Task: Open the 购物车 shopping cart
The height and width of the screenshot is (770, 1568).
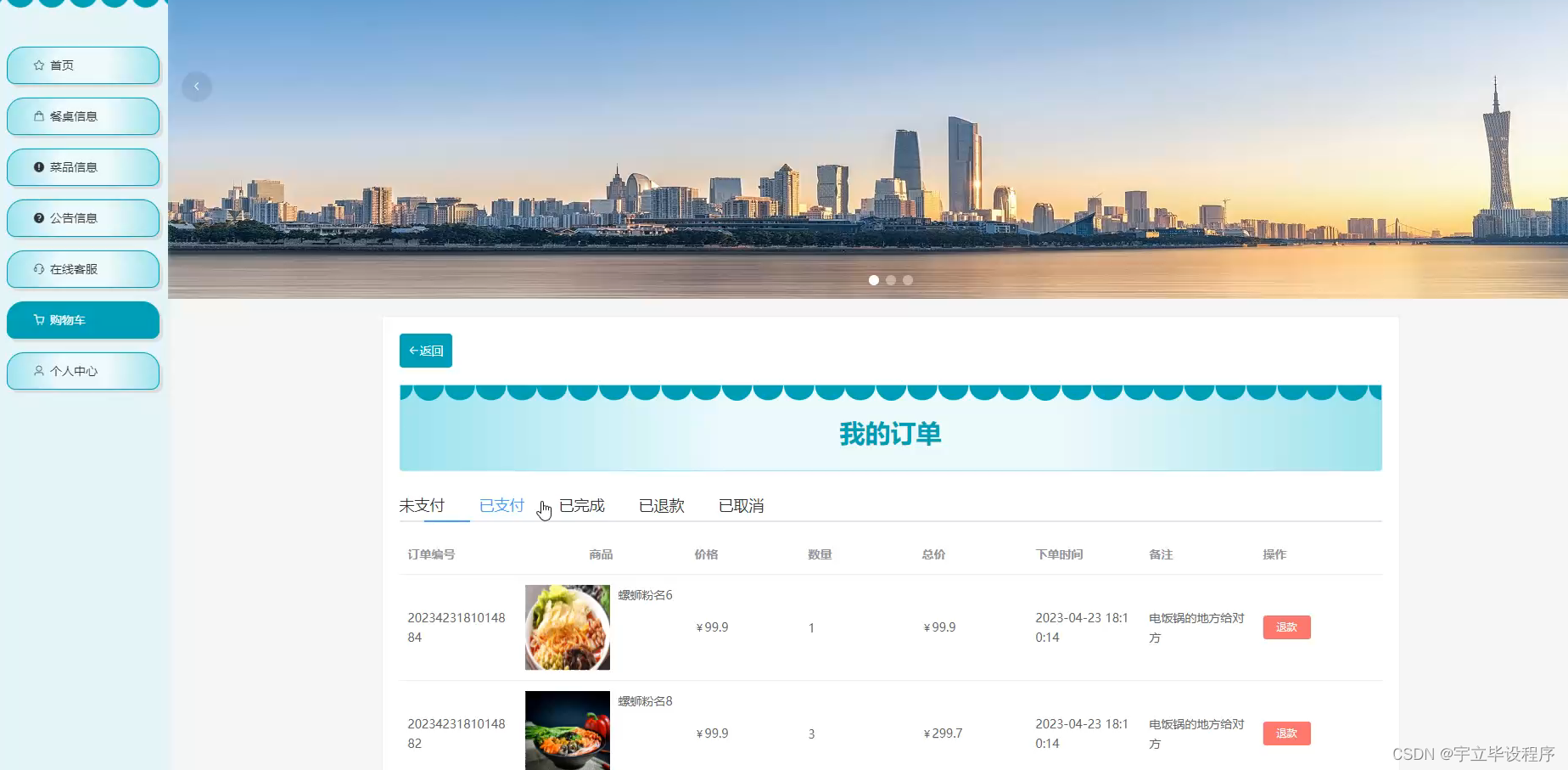Action: click(82, 320)
